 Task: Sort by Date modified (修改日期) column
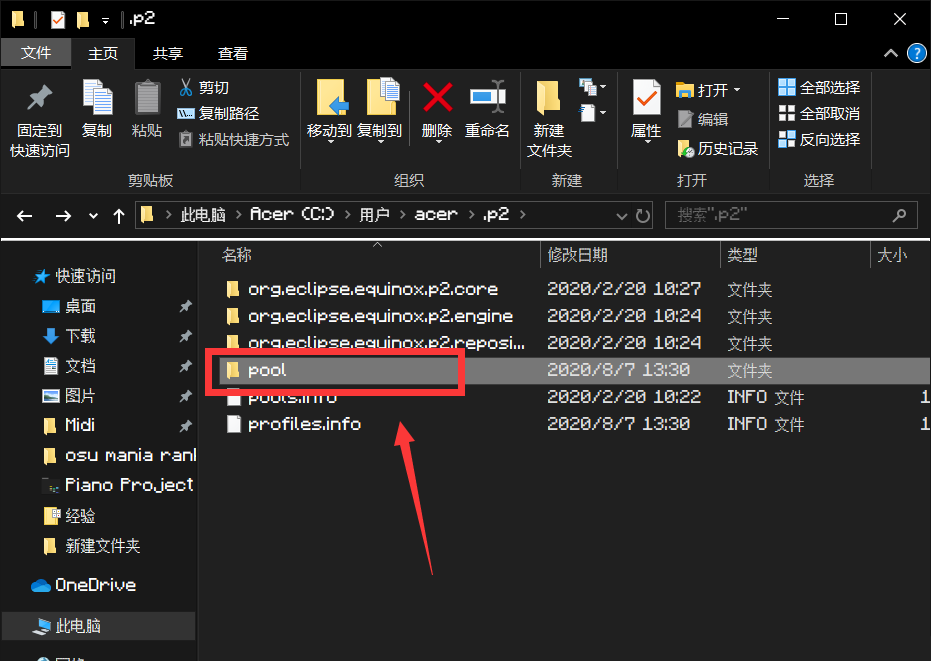tap(578, 255)
